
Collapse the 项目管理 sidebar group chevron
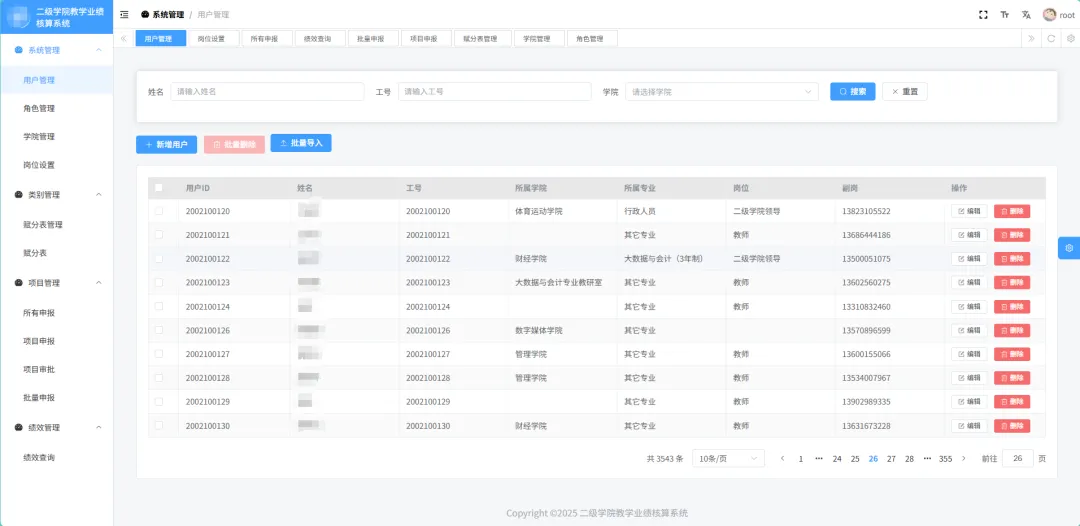pyautogui.click(x=98, y=283)
